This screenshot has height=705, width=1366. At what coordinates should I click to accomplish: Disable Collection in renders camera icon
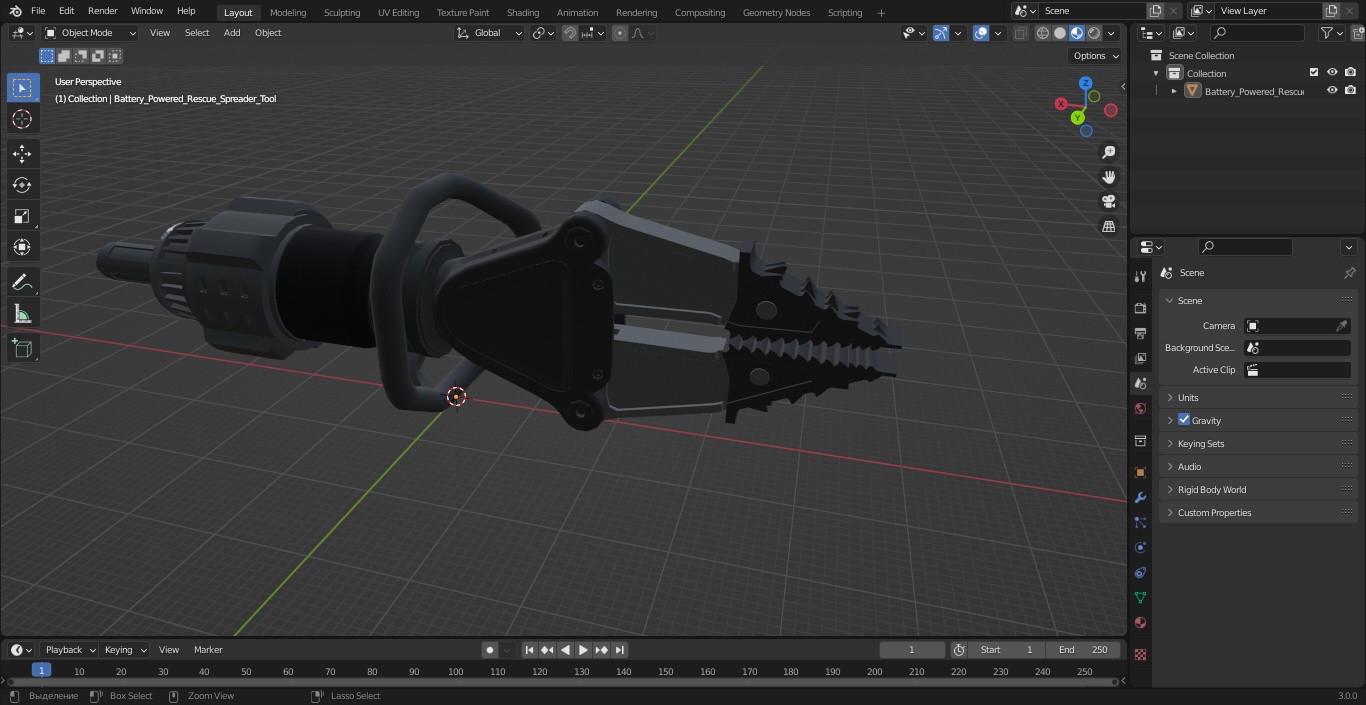point(1350,73)
